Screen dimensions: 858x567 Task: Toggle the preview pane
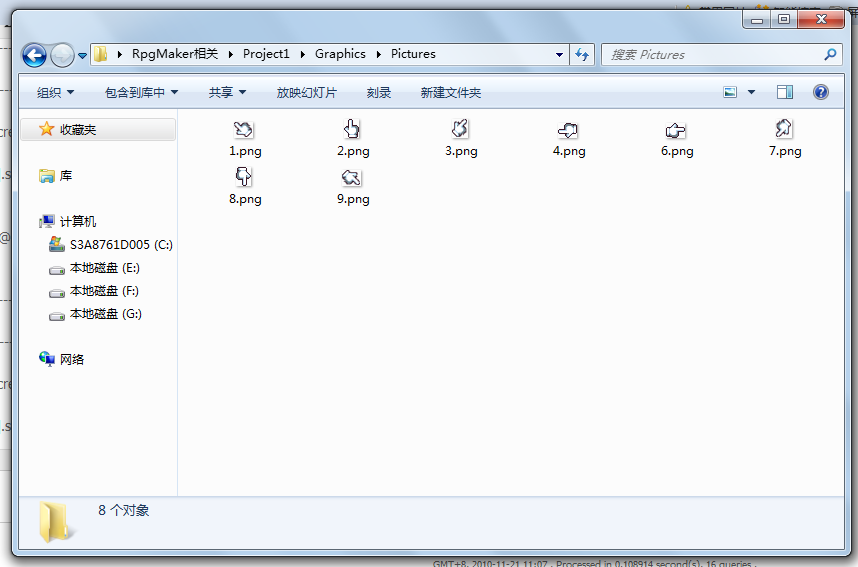[785, 92]
